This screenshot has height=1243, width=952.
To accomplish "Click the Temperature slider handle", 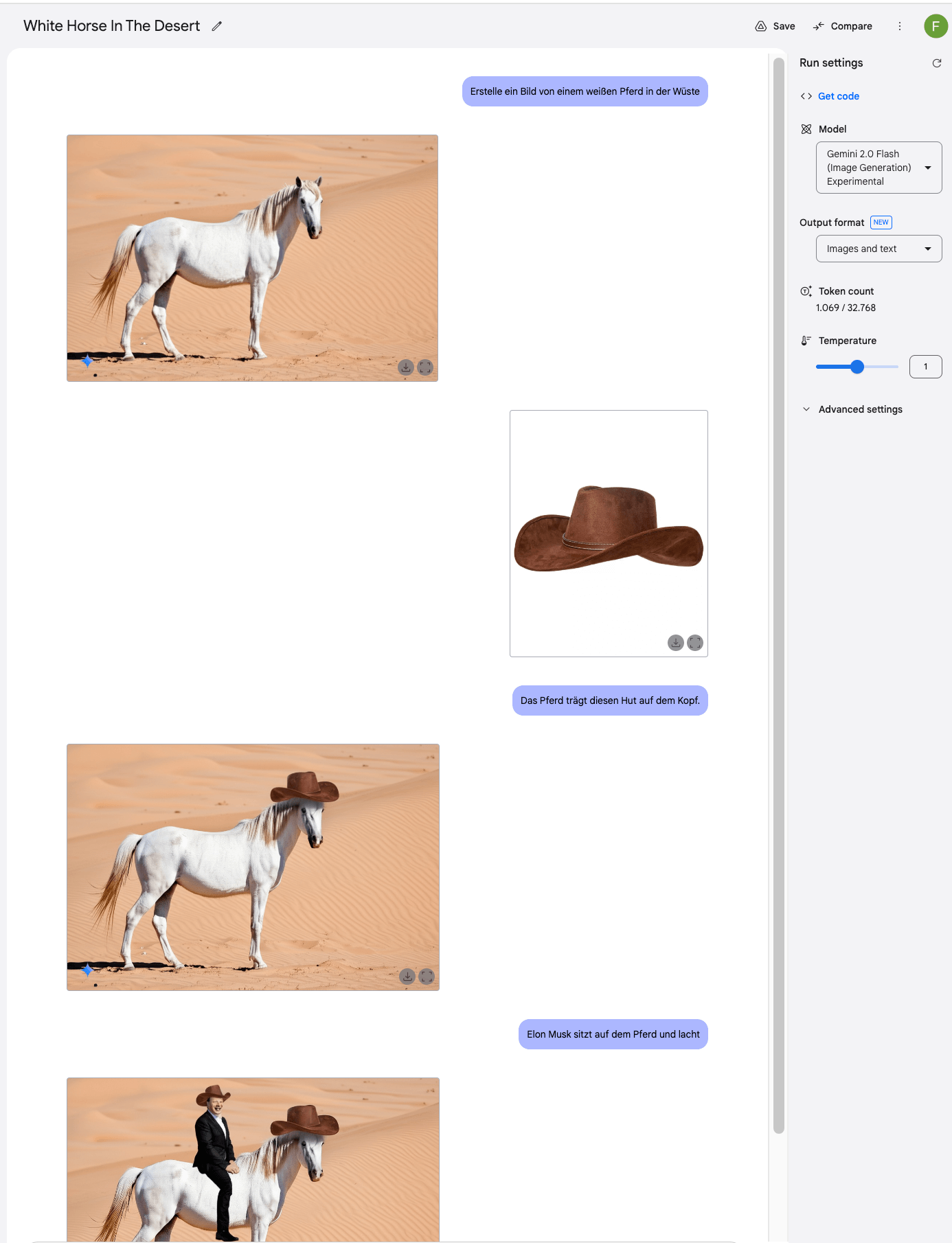I will click(857, 367).
